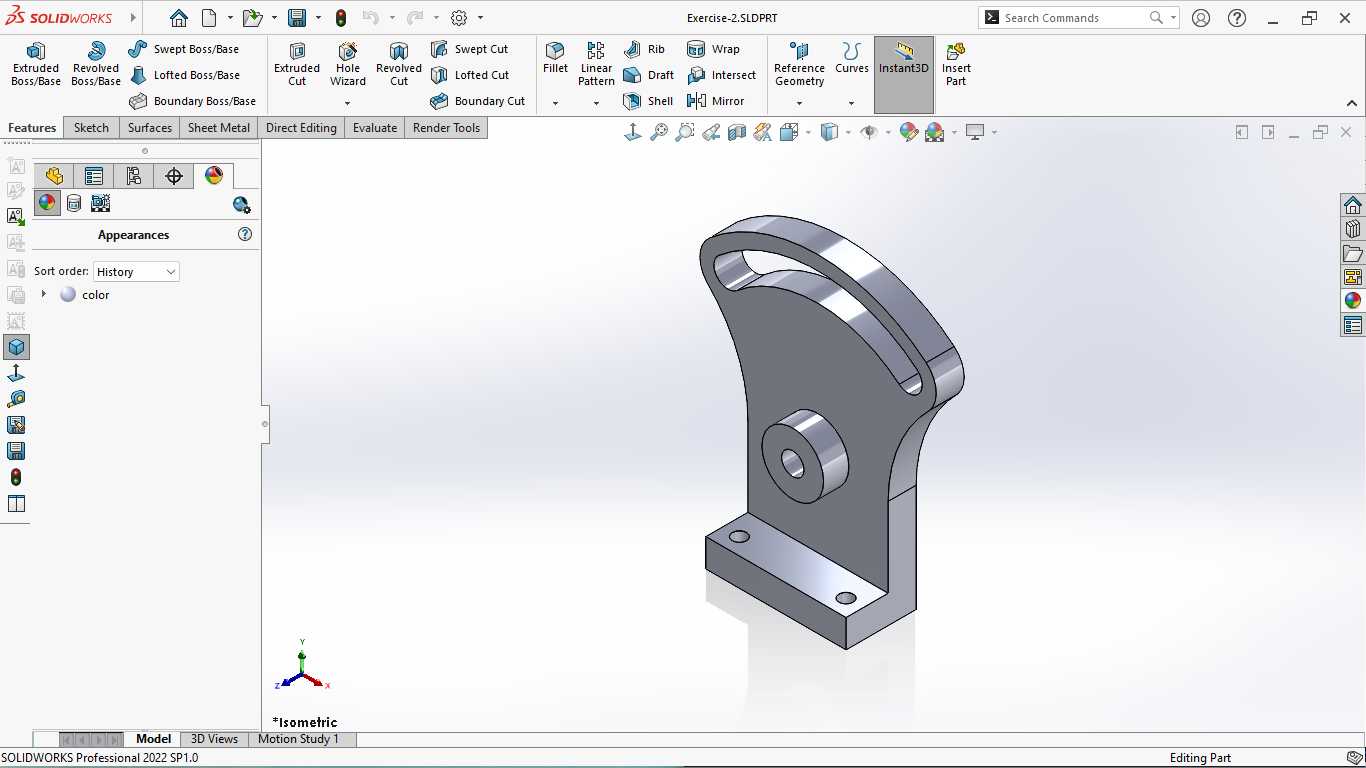This screenshot has height=768, width=1366.
Task: Open the Hole Wizard
Action: [x=348, y=64]
